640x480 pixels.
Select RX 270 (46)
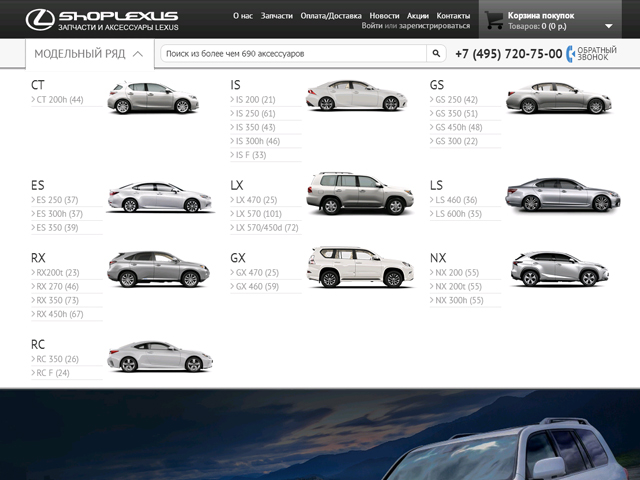point(57,287)
